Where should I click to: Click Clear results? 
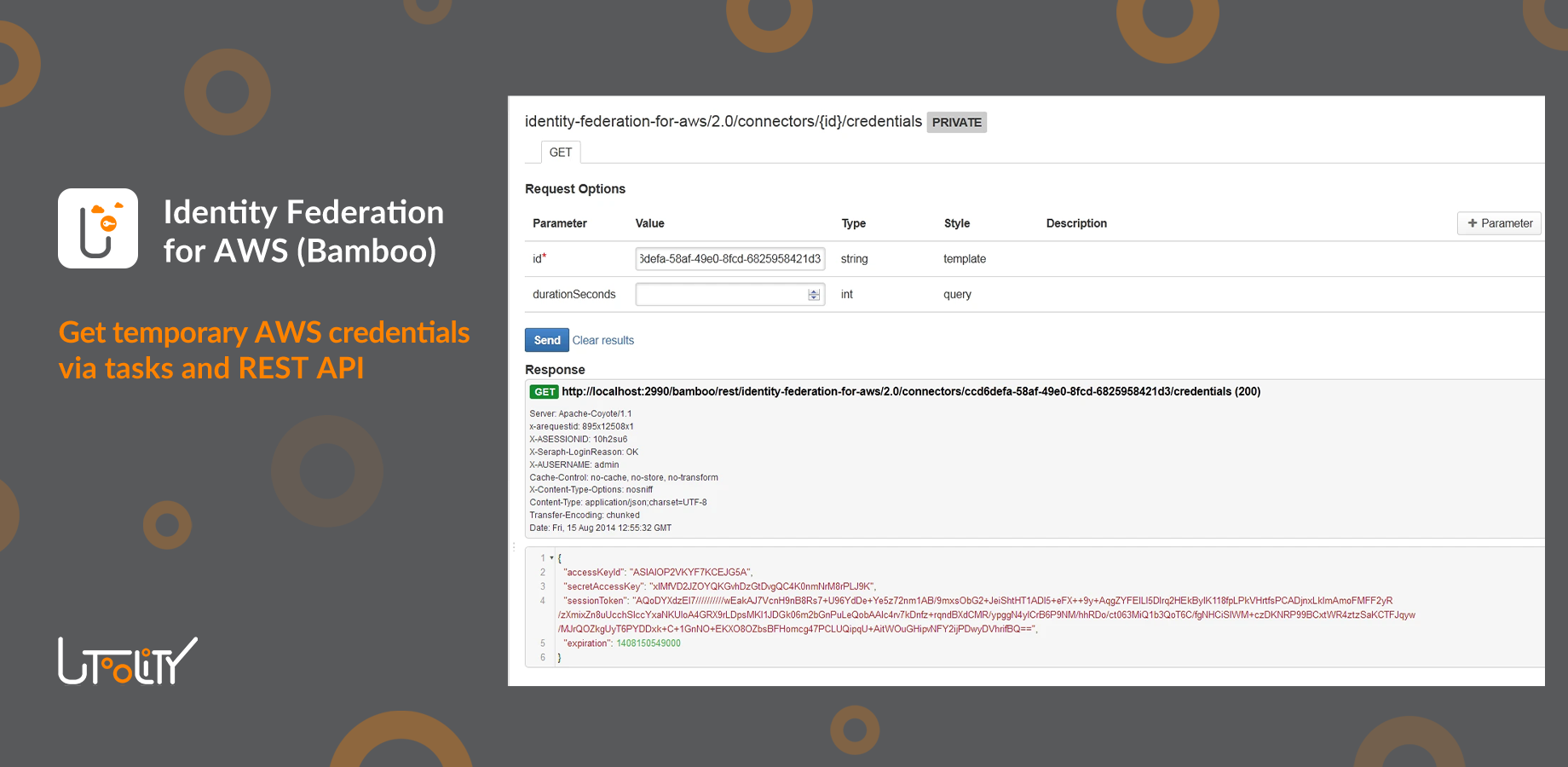[x=603, y=339]
